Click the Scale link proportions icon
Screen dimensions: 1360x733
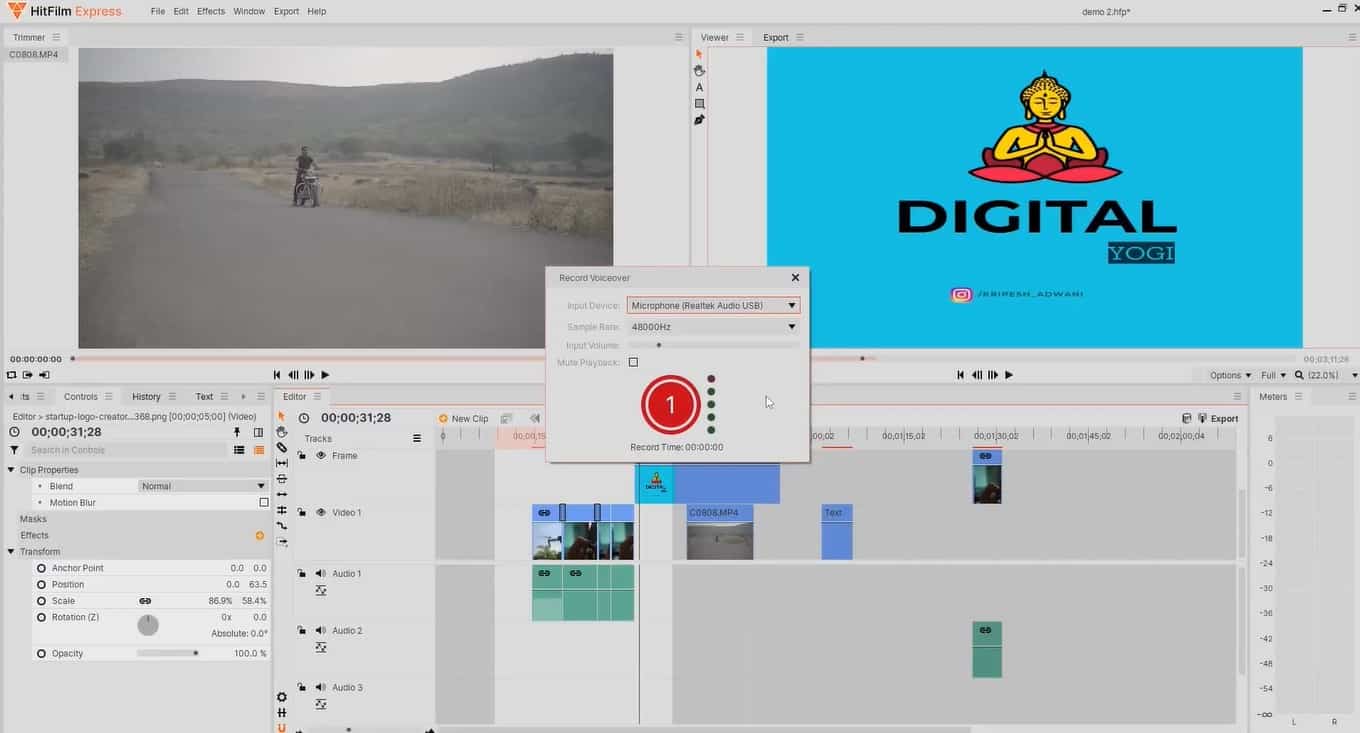pos(145,601)
